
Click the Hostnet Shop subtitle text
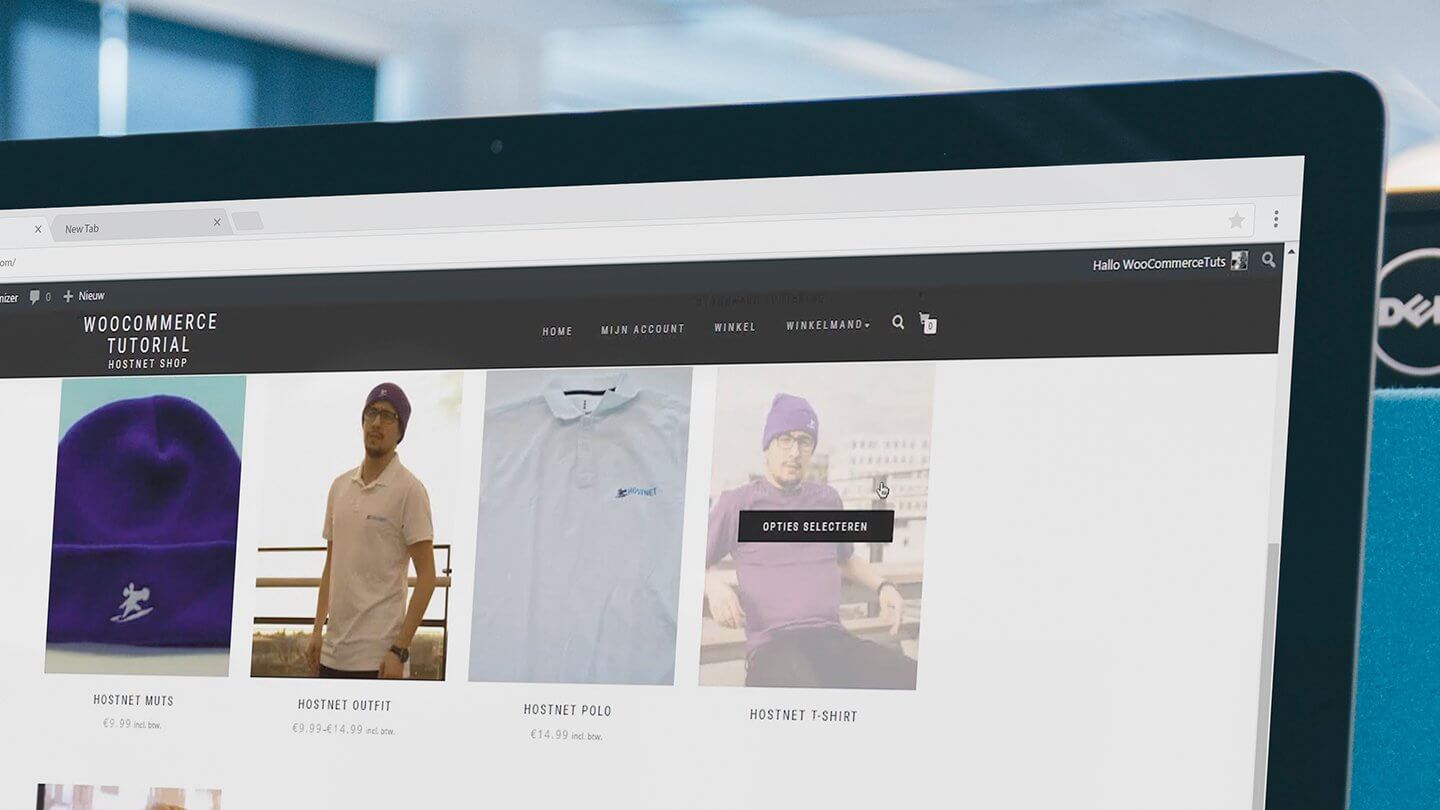coord(147,364)
